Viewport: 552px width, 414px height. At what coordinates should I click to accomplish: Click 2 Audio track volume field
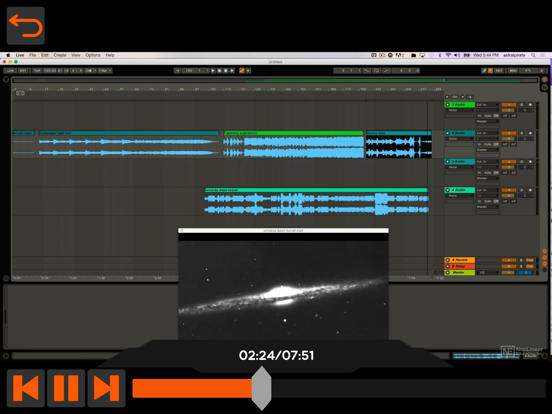click(x=508, y=139)
